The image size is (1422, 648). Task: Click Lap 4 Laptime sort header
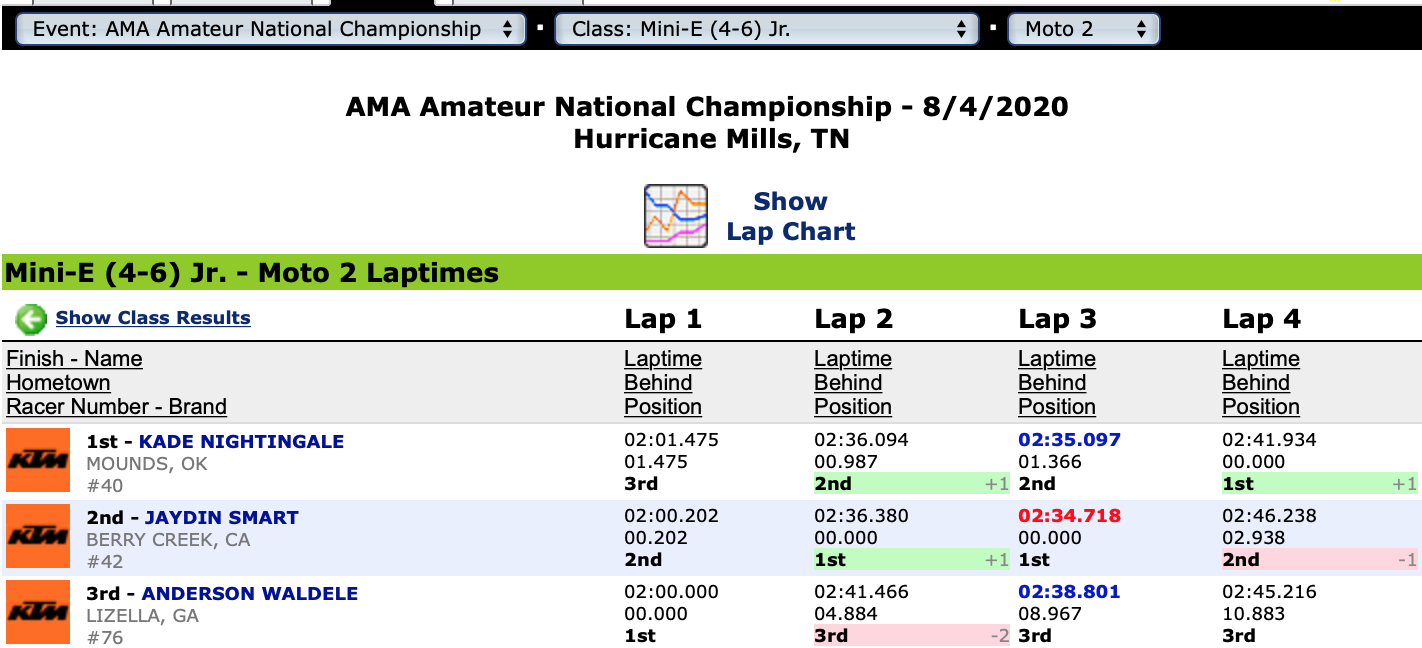1261,359
